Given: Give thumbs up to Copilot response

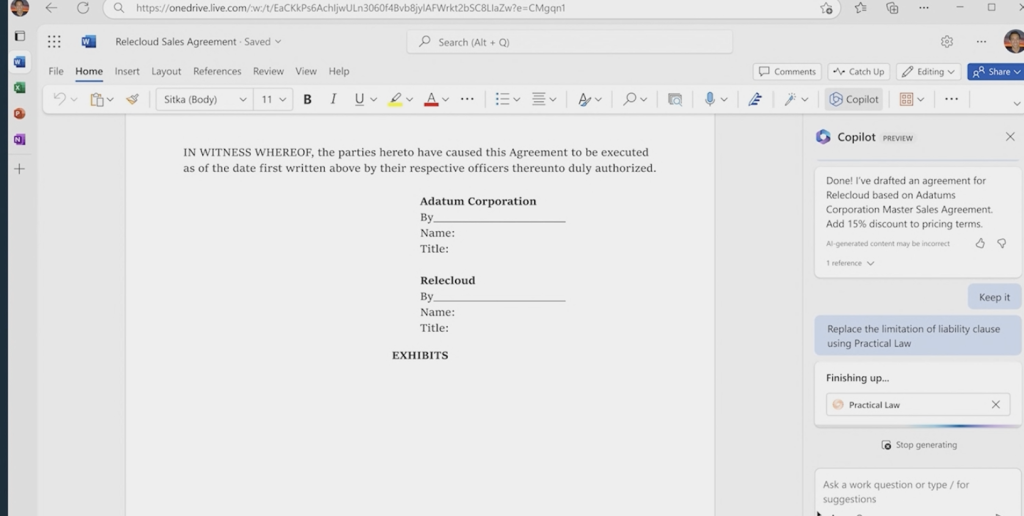Looking at the screenshot, I should [980, 243].
